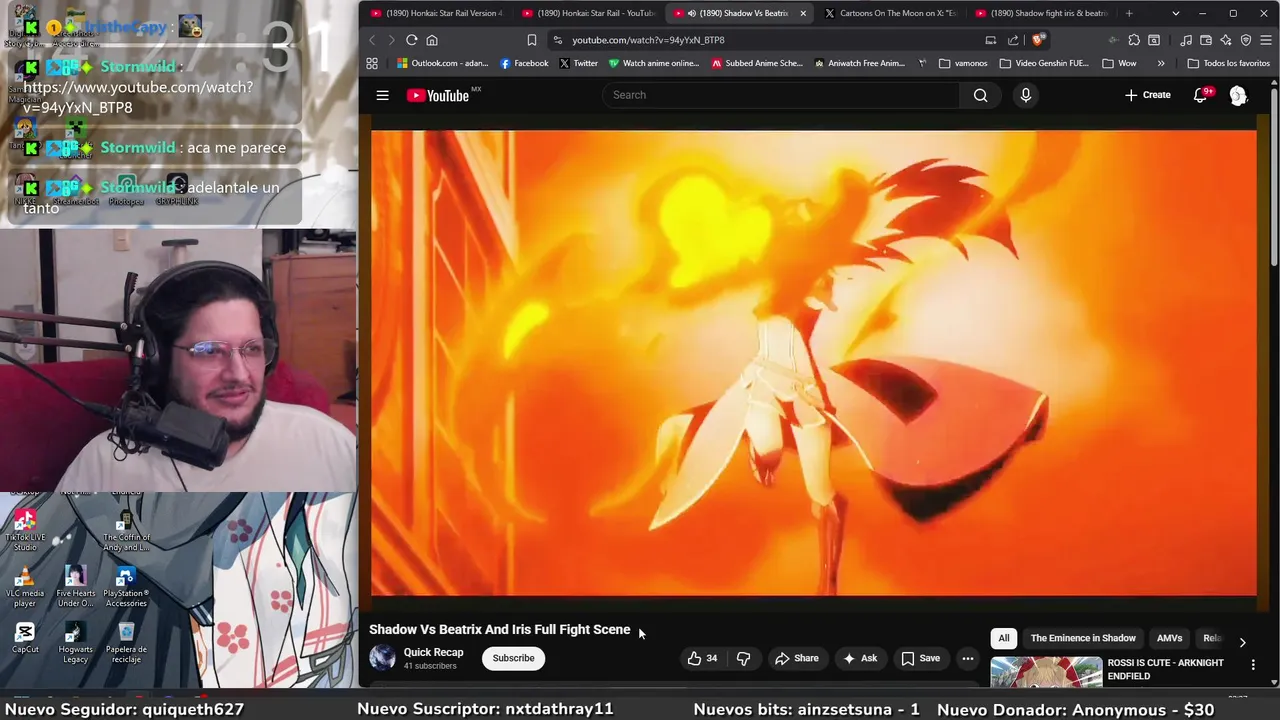This screenshot has width=1280, height=720.
Task: Select the All filter chip
Action: [1004, 638]
